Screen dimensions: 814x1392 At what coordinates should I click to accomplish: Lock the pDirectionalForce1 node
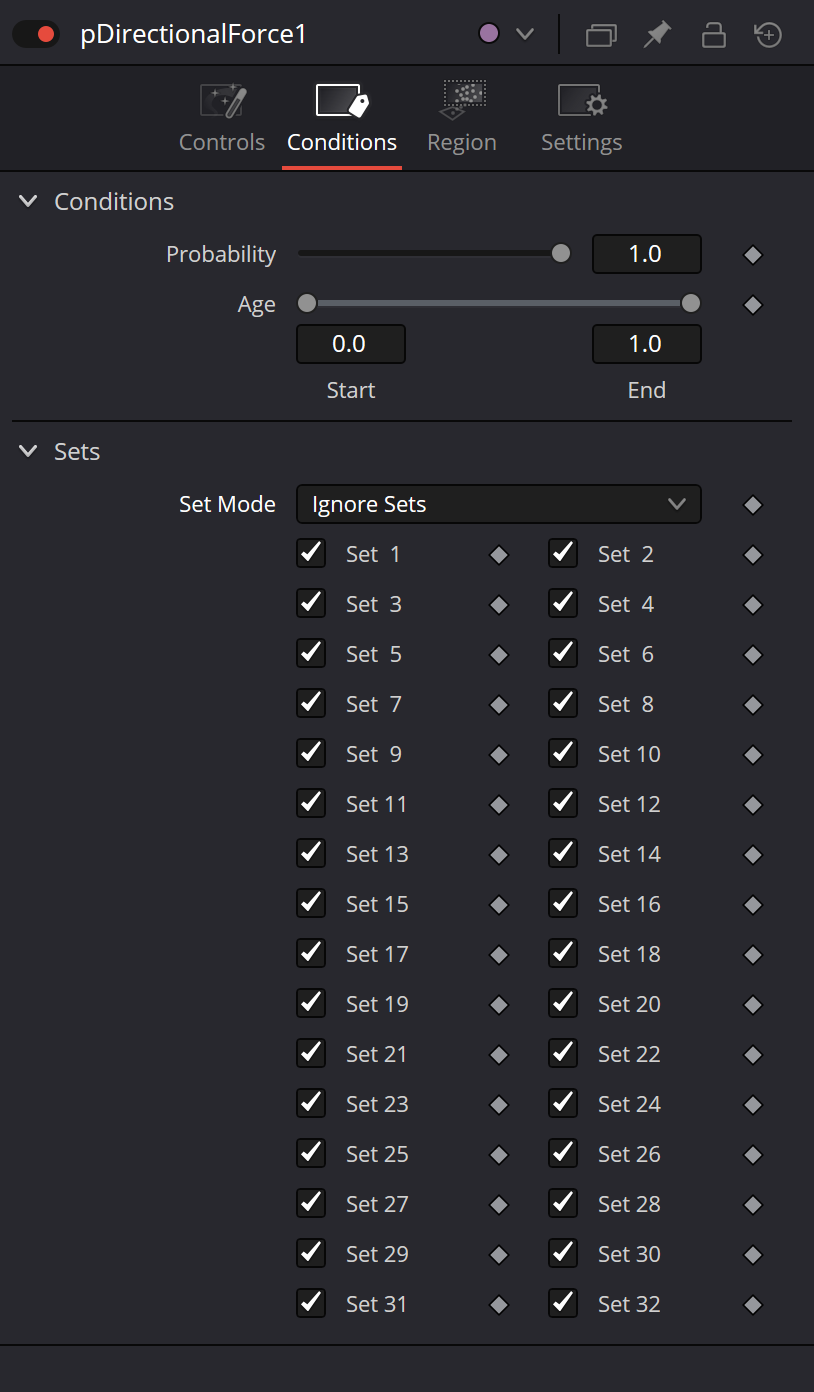(713, 35)
